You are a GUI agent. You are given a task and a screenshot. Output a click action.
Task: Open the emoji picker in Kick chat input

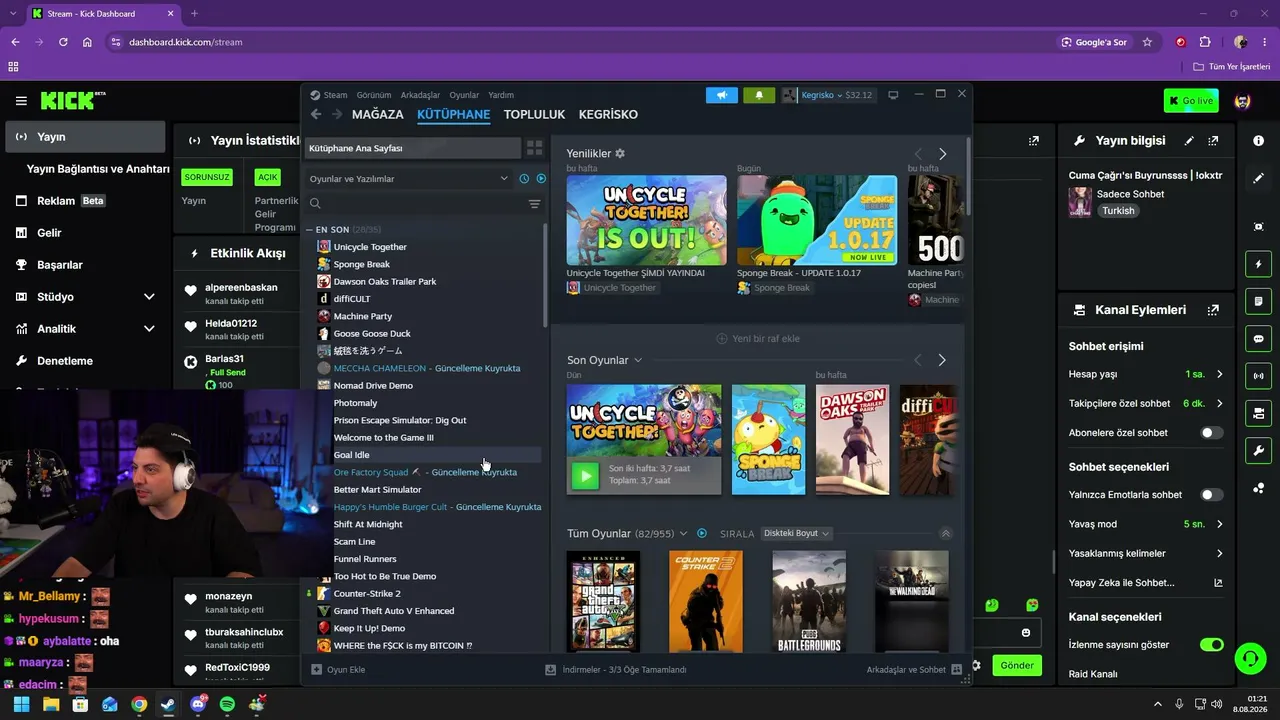point(1026,633)
